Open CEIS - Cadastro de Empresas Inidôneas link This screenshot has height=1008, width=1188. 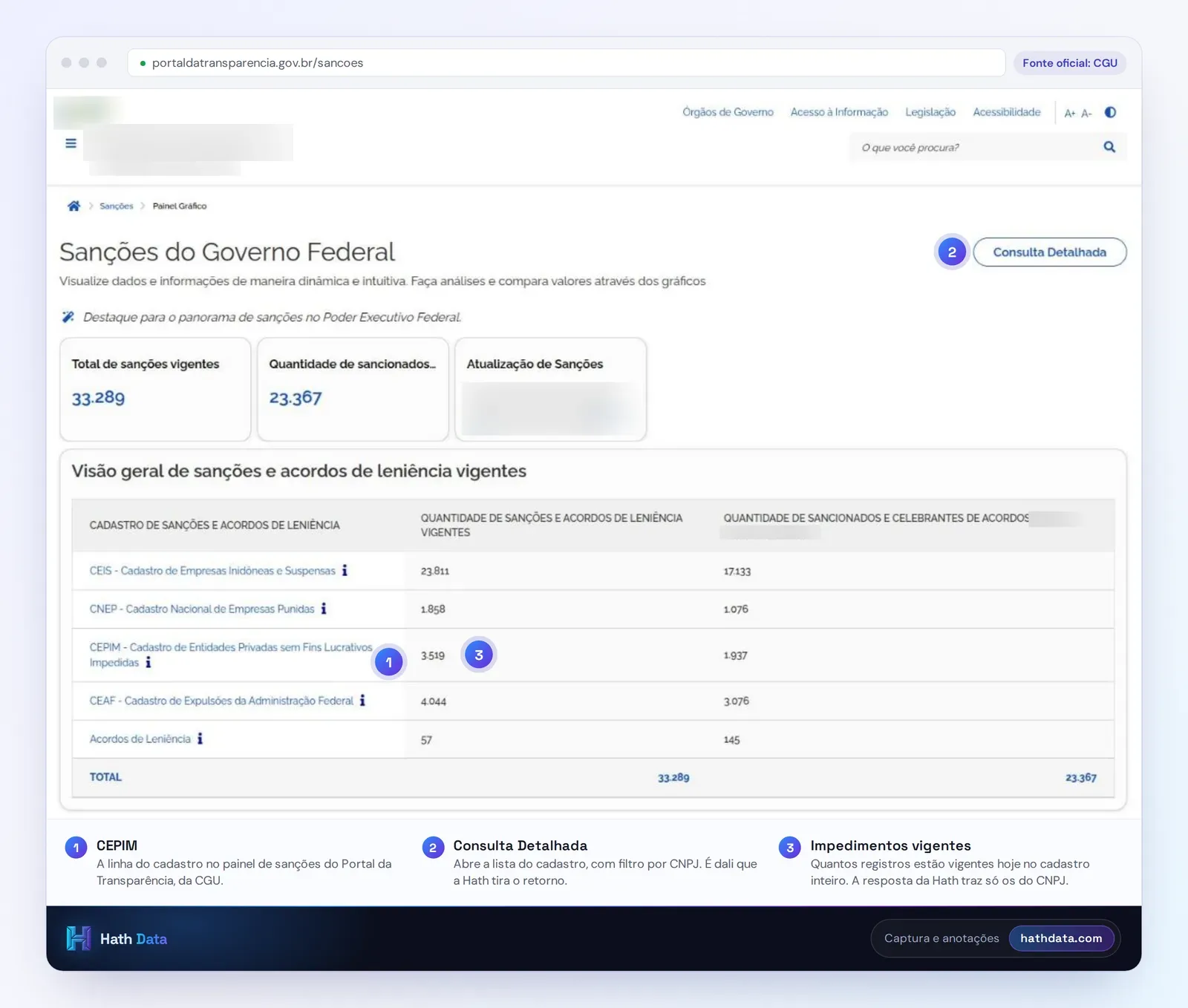pyautogui.click(x=212, y=571)
